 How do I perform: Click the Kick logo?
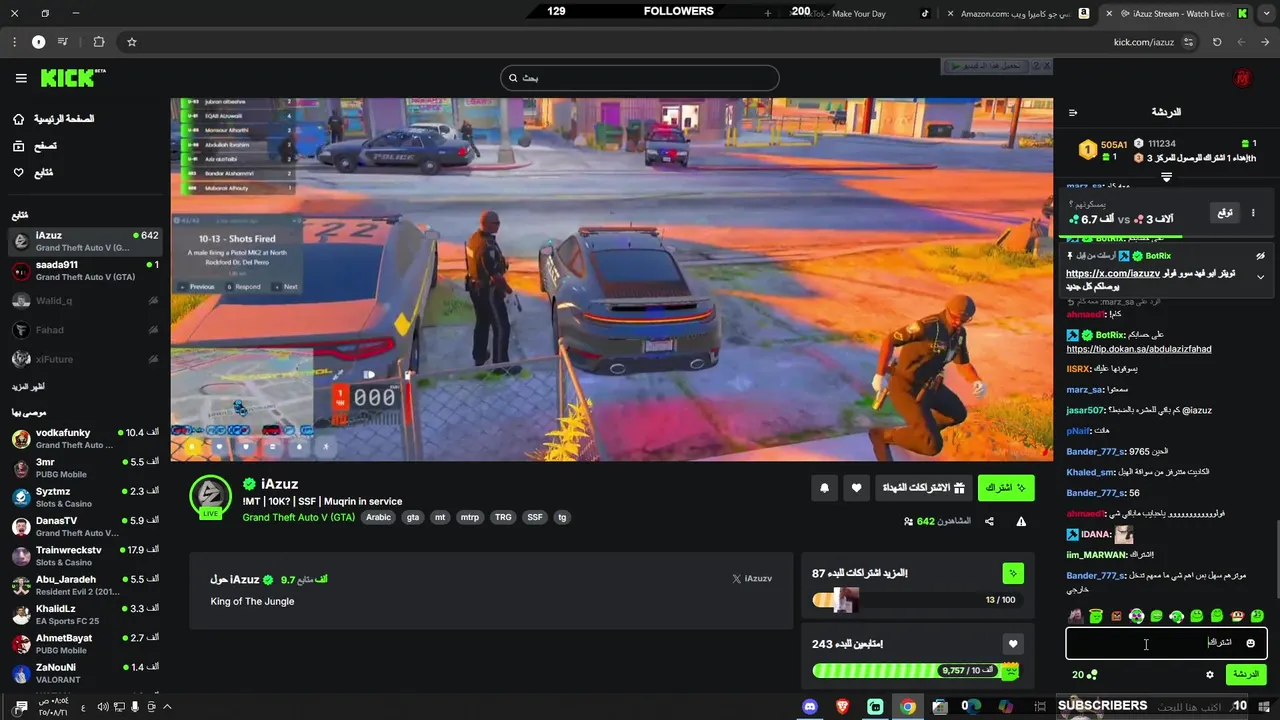[x=73, y=78]
